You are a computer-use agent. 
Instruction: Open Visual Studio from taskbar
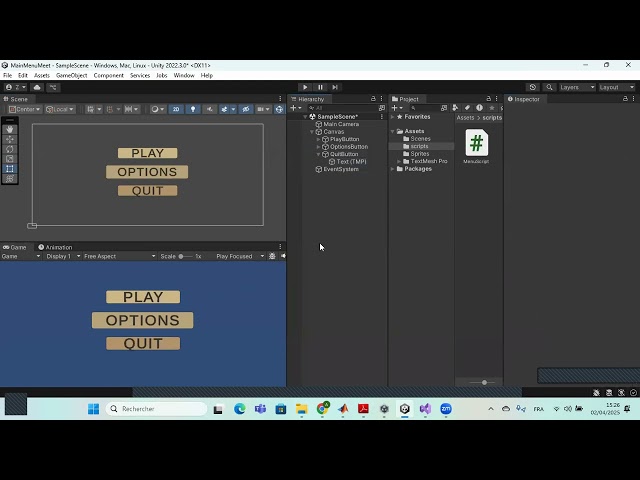[425, 409]
